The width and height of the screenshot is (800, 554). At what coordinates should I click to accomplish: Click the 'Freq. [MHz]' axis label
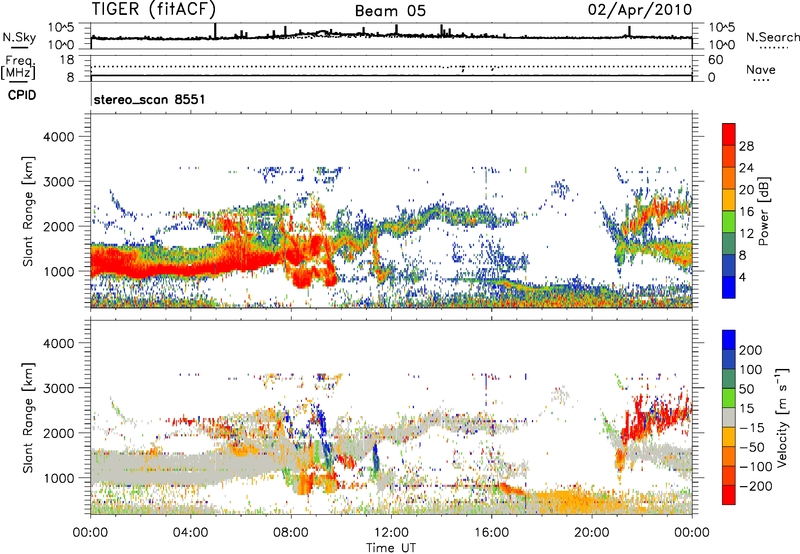(x=19, y=67)
